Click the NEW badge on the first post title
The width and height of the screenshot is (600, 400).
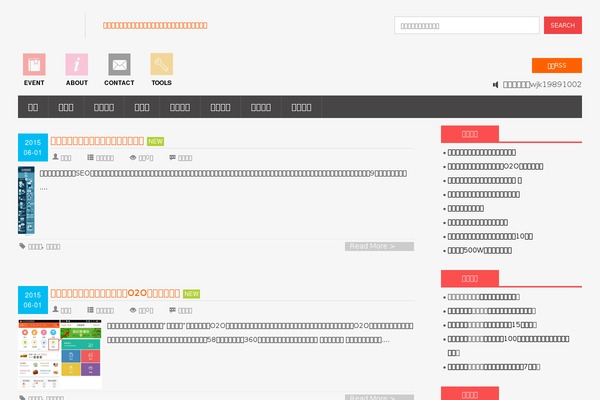click(x=155, y=141)
